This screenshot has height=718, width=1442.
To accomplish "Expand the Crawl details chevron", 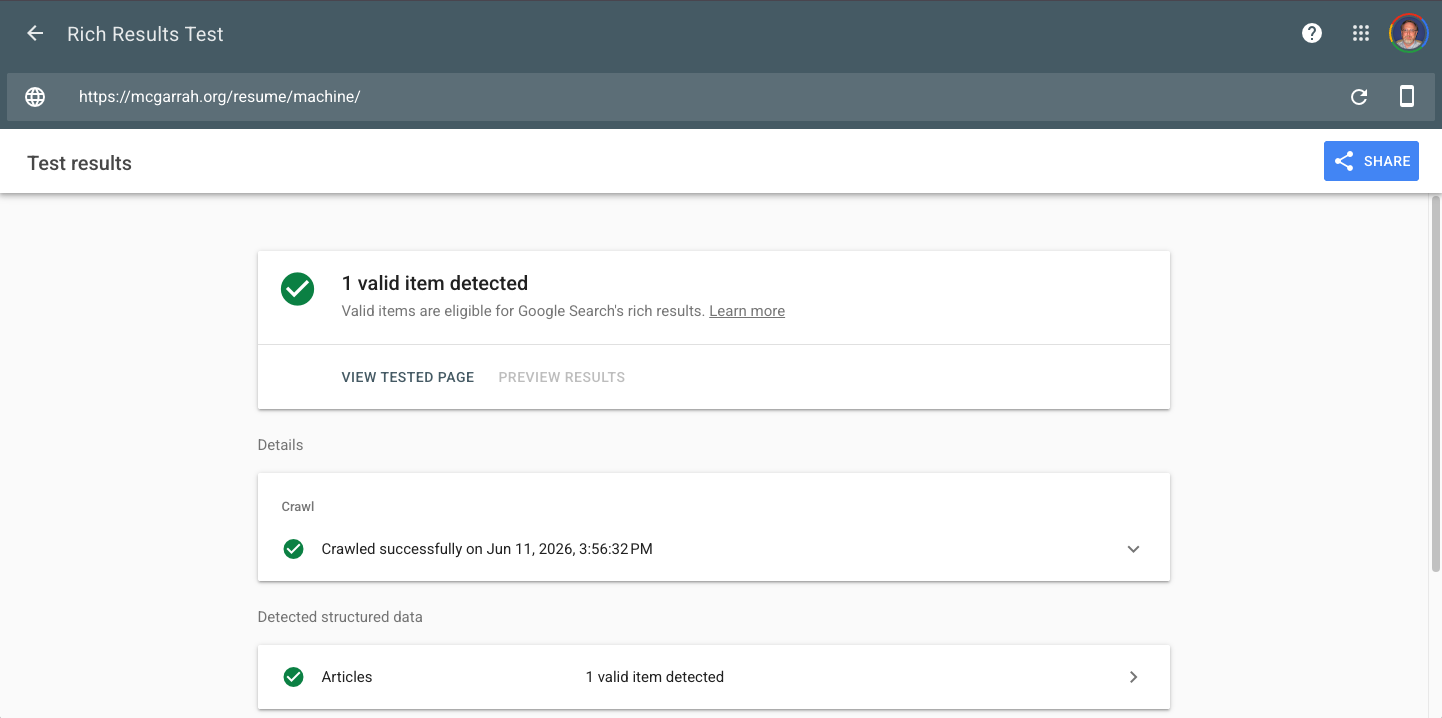I will (x=1133, y=549).
